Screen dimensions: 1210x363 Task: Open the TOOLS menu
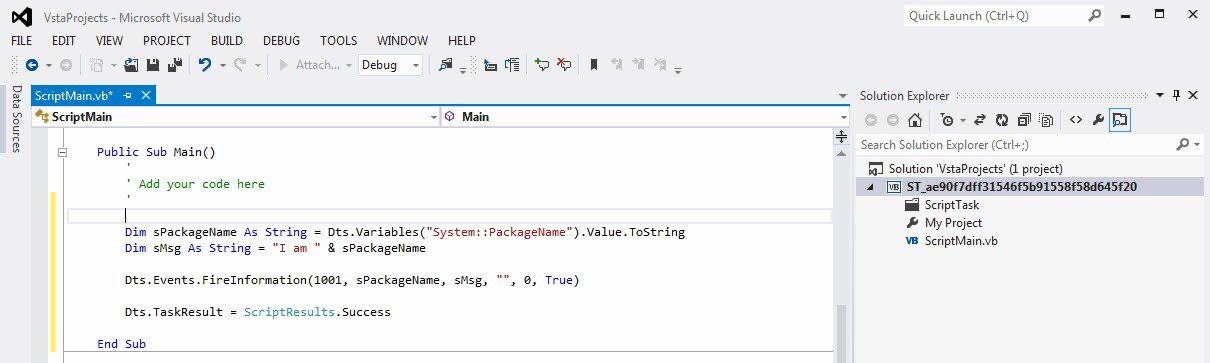point(339,41)
